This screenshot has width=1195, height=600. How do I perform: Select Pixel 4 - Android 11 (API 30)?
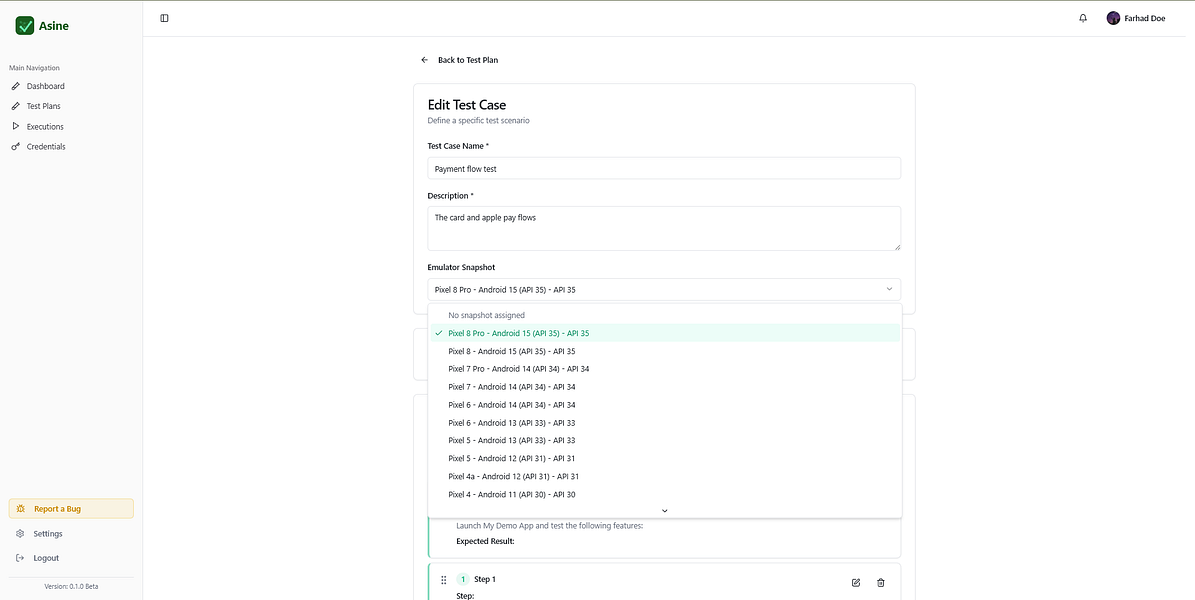click(x=665, y=494)
